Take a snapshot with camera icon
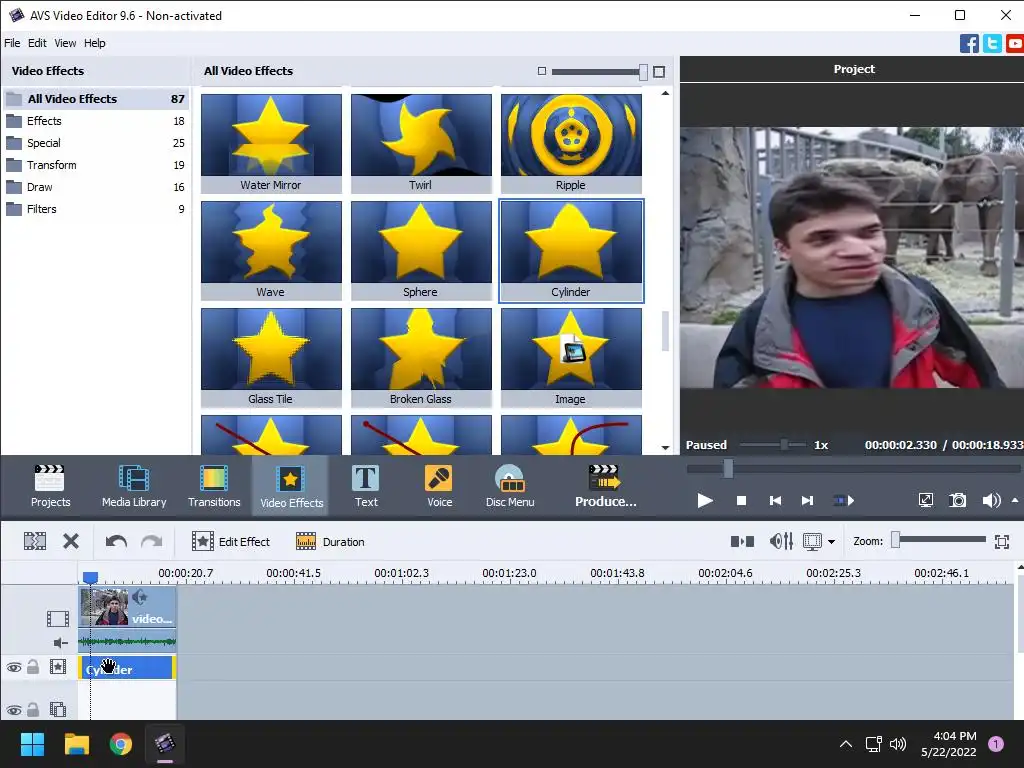This screenshot has width=1024, height=768. [x=957, y=501]
